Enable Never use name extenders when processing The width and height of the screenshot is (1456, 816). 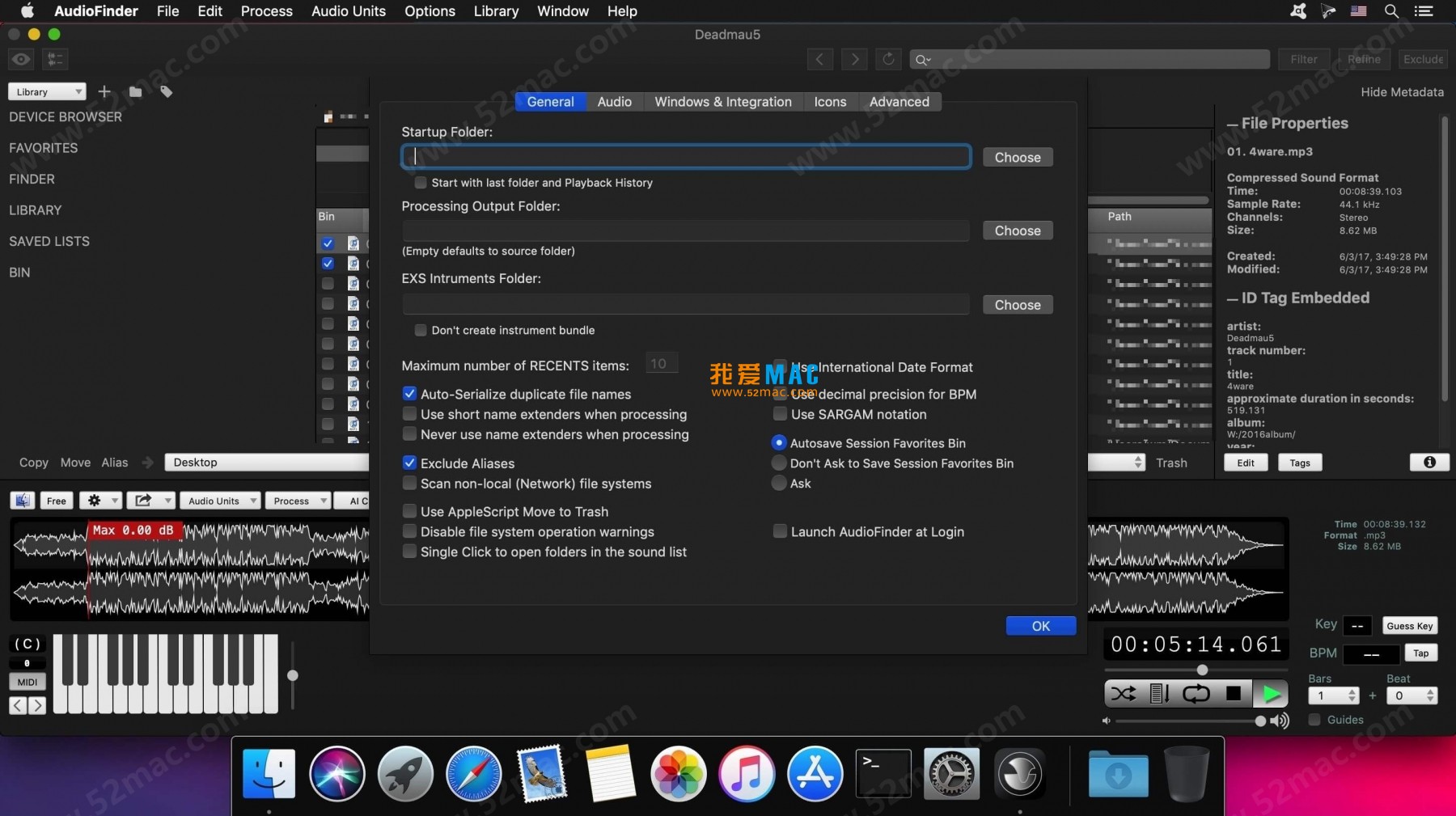point(410,434)
